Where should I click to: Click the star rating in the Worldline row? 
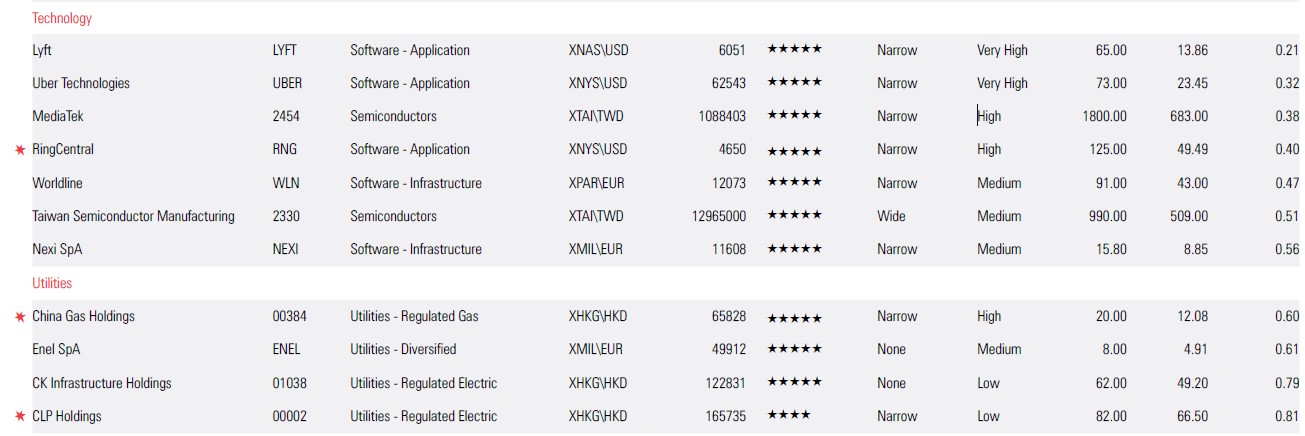click(794, 183)
